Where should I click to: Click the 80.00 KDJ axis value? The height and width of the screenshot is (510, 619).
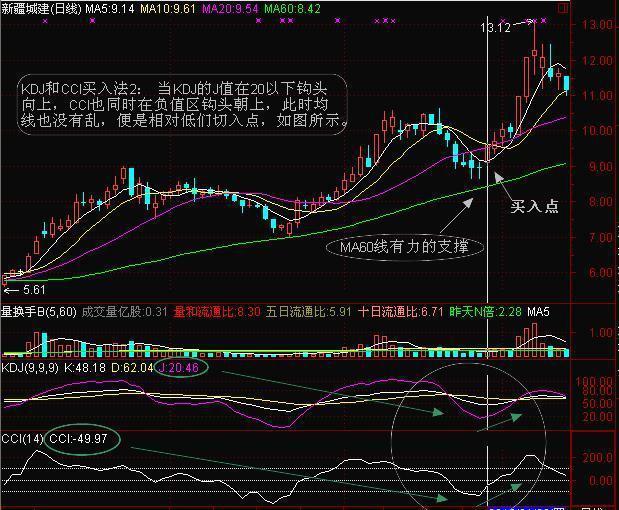[597, 391]
